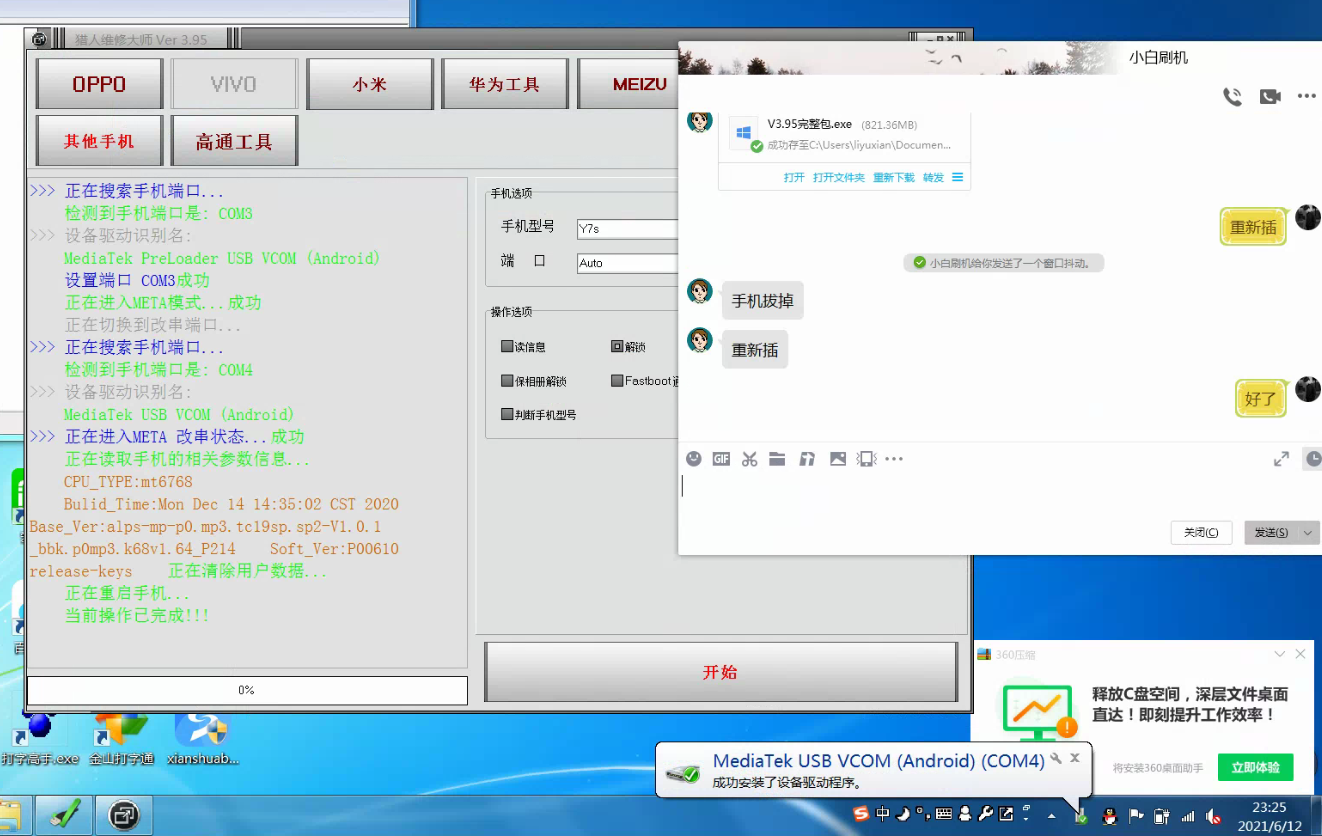This screenshot has width=1322, height=836.
Task: Open the GIF picker in the chat toolbar
Action: (721, 459)
